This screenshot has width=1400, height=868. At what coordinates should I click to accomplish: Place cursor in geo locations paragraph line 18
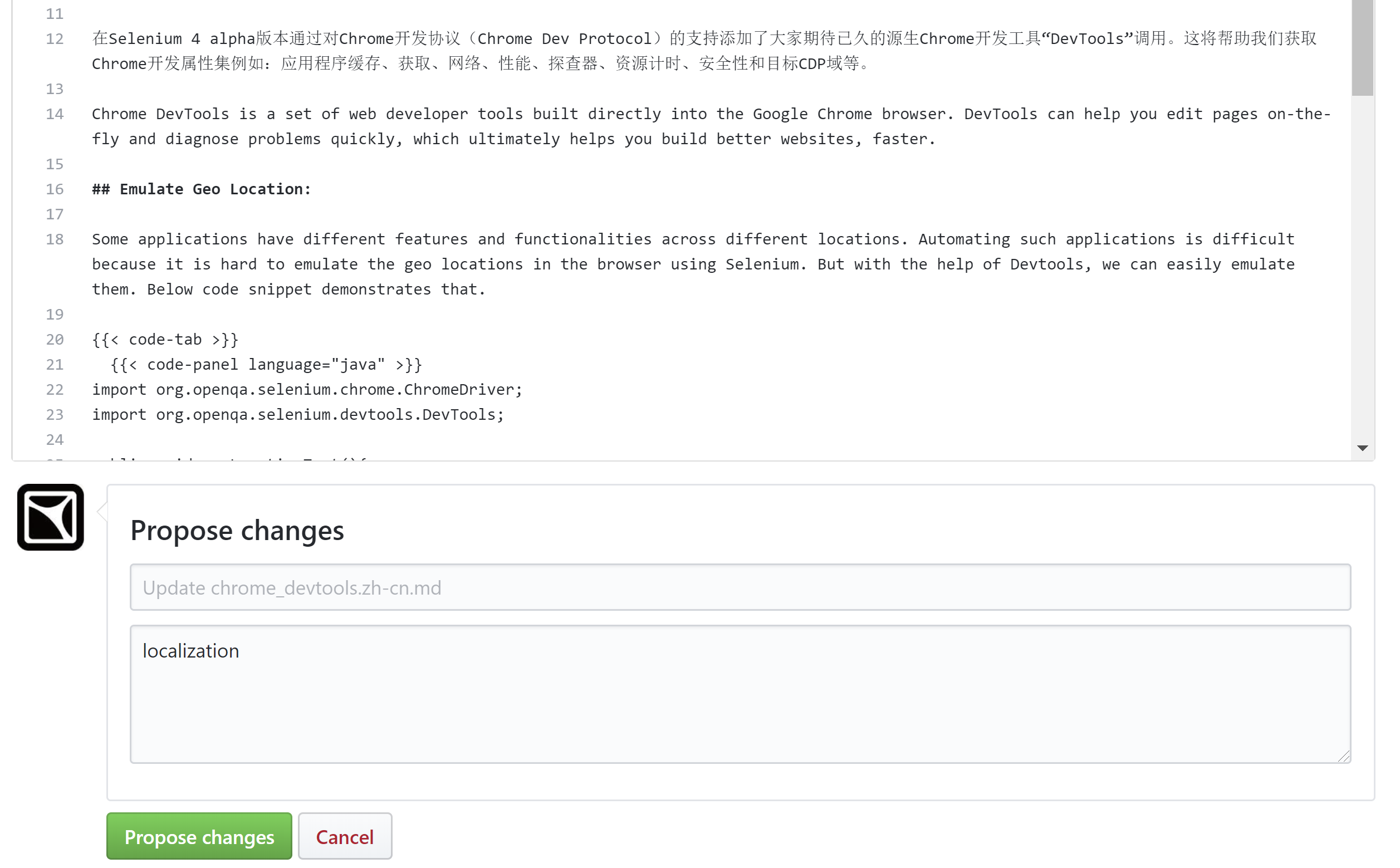tap(693, 264)
